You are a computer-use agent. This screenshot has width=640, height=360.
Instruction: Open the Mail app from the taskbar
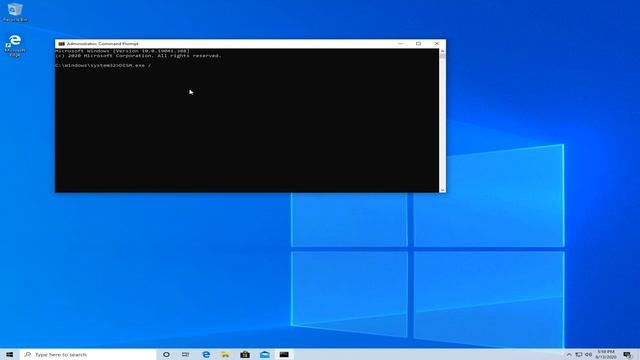[x=264, y=354]
